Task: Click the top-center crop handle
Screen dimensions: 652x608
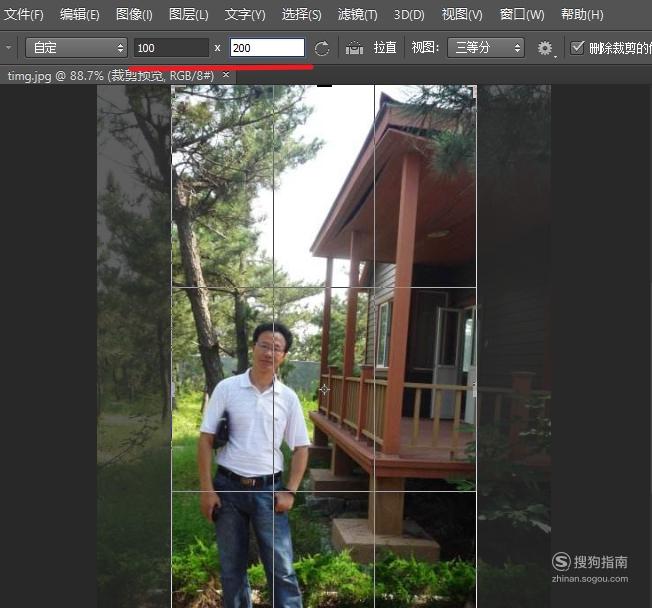Action: pos(324,86)
